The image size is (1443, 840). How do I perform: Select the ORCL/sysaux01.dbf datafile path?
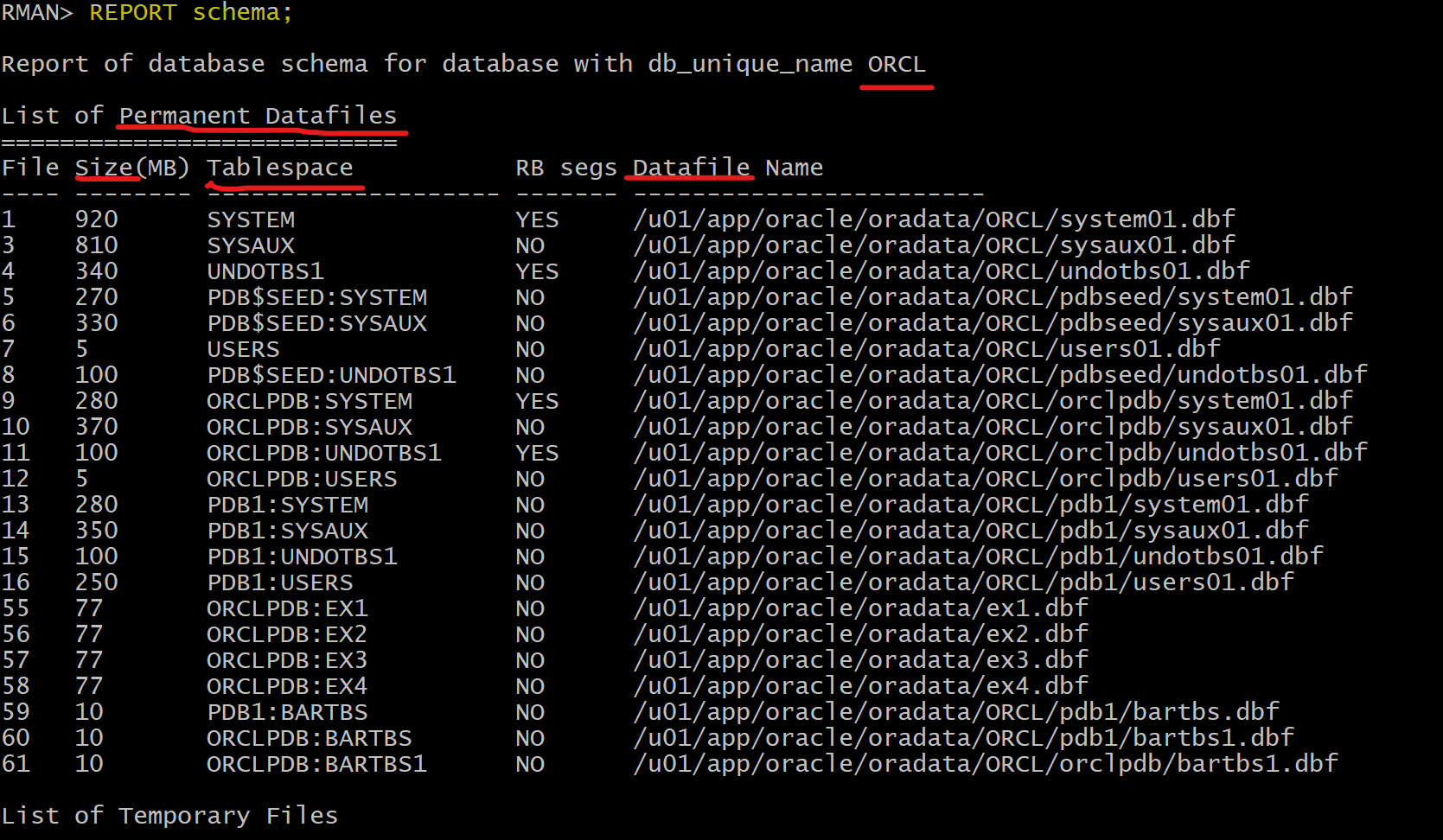(x=934, y=245)
